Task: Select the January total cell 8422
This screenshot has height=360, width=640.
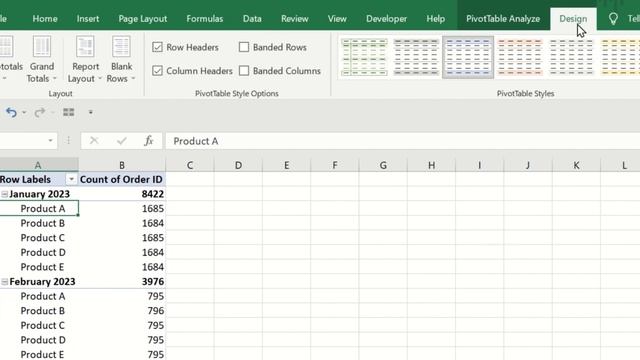Action: click(122, 194)
